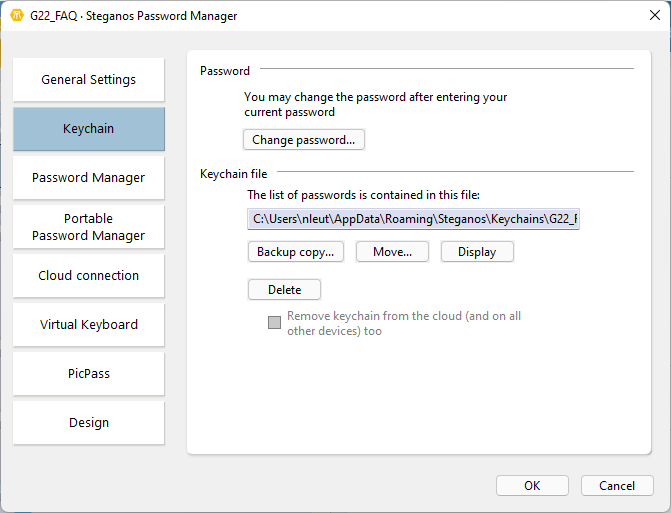Image resolution: width=671 pixels, height=513 pixels.
Task: Open the Design settings tab
Action: tap(89, 423)
